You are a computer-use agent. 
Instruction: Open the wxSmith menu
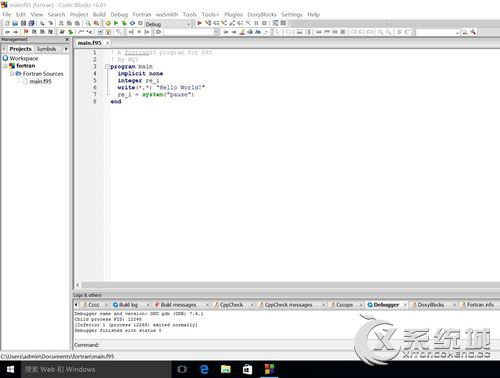point(167,15)
